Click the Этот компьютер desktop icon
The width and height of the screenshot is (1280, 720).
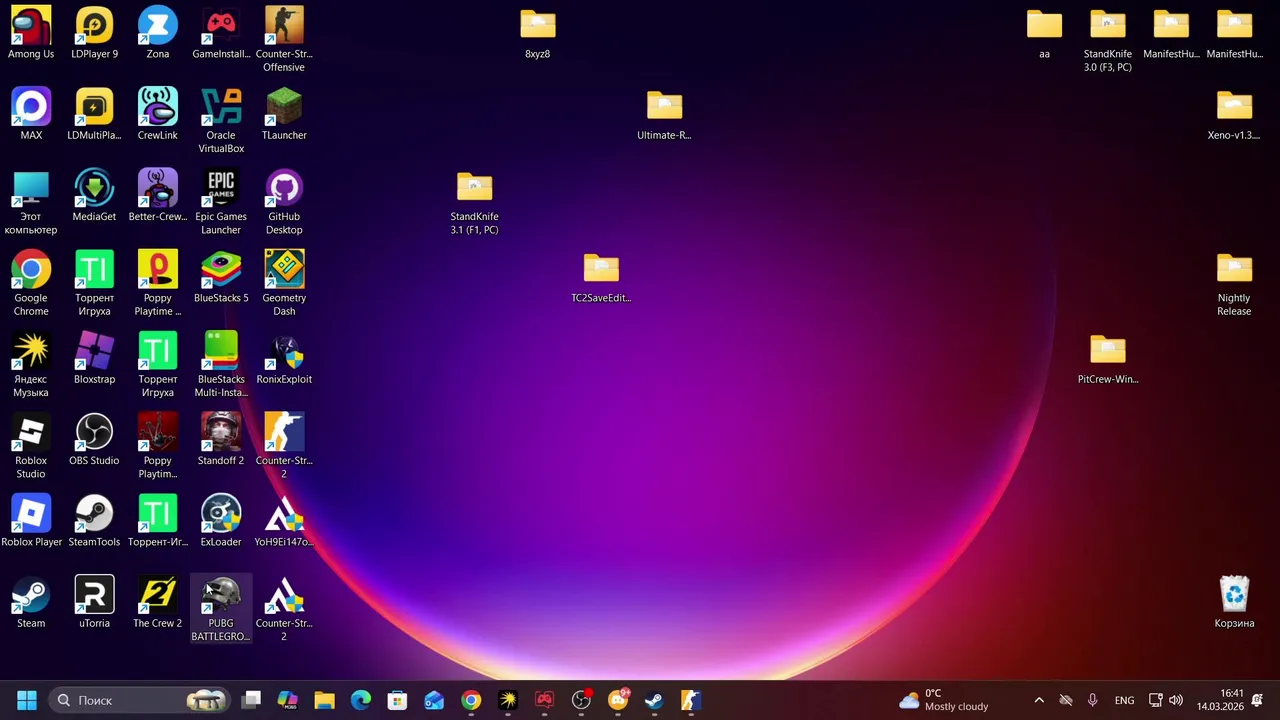click(x=31, y=203)
